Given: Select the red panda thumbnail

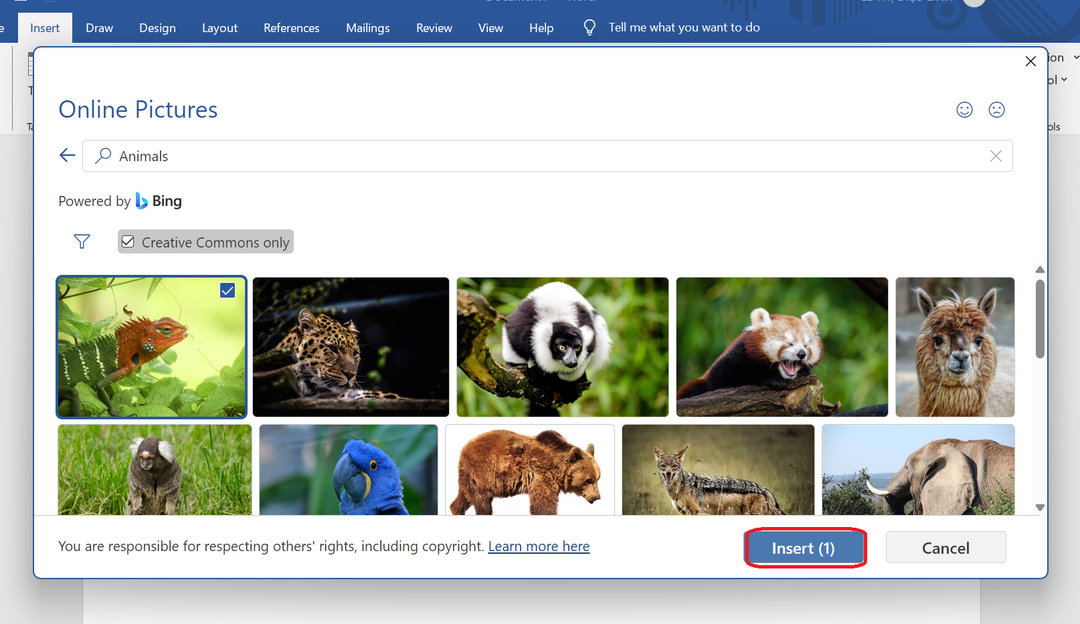Looking at the screenshot, I should (781, 346).
